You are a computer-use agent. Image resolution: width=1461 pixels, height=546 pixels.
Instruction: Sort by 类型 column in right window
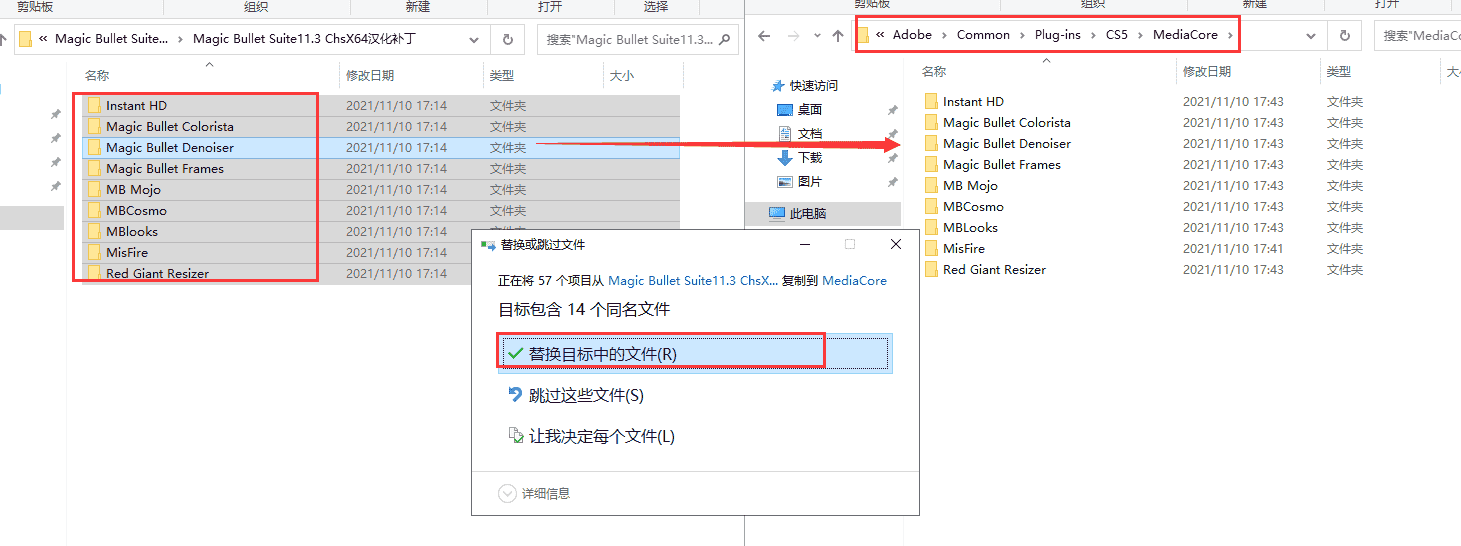(x=1339, y=72)
